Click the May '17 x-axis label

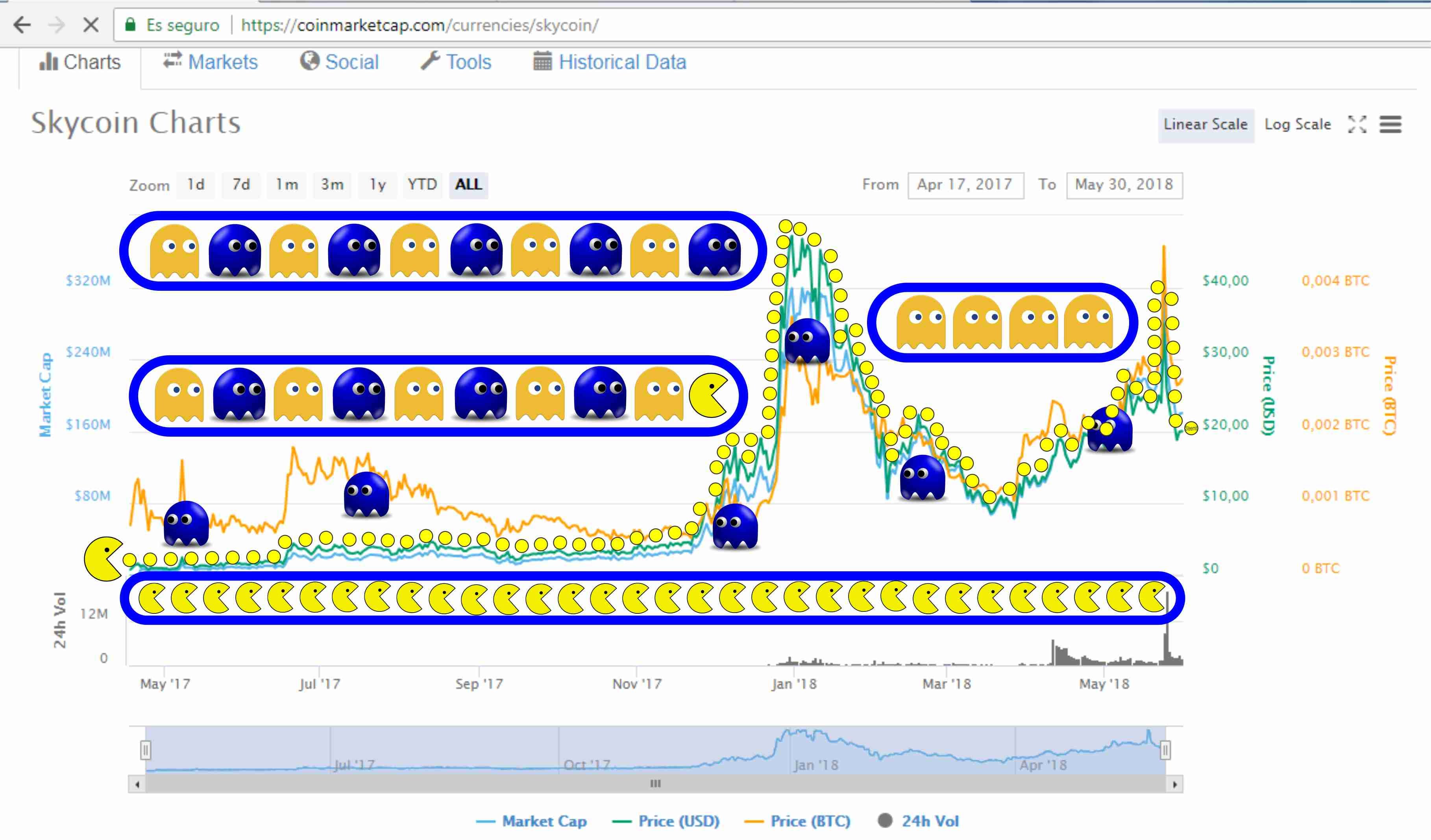(165, 684)
